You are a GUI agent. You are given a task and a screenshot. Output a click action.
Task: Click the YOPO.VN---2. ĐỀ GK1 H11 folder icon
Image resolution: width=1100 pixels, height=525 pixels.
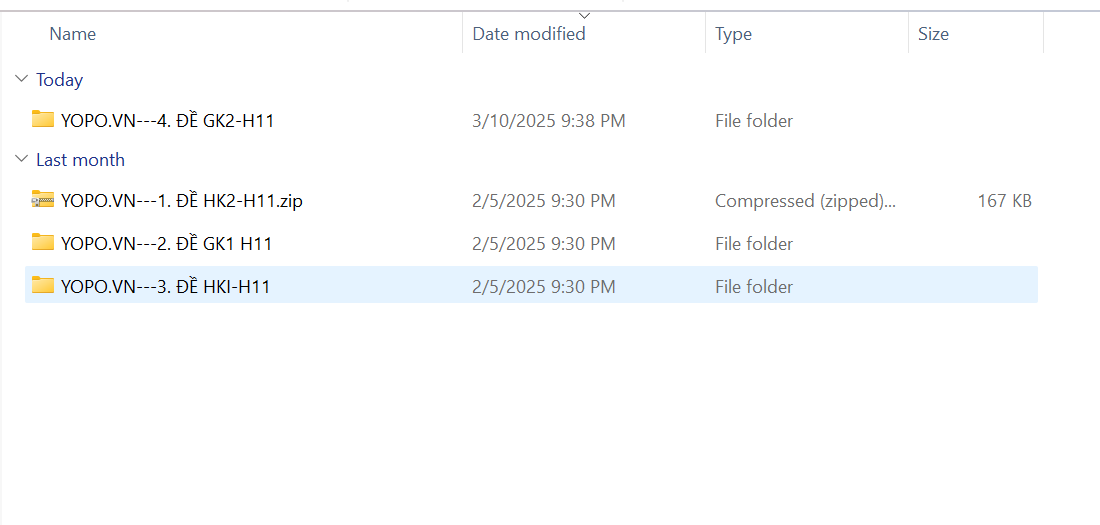(x=42, y=243)
